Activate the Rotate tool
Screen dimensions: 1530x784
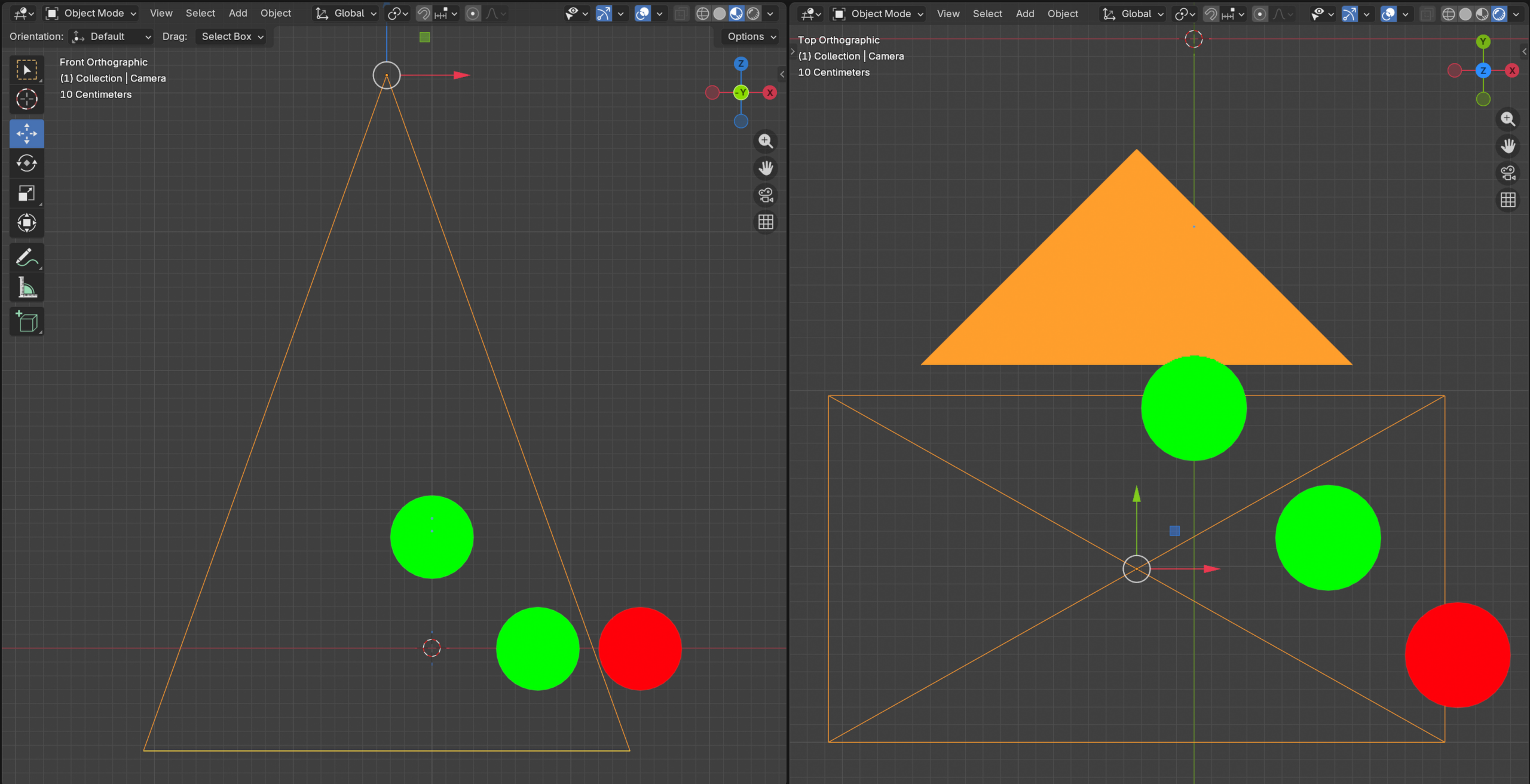click(x=26, y=163)
